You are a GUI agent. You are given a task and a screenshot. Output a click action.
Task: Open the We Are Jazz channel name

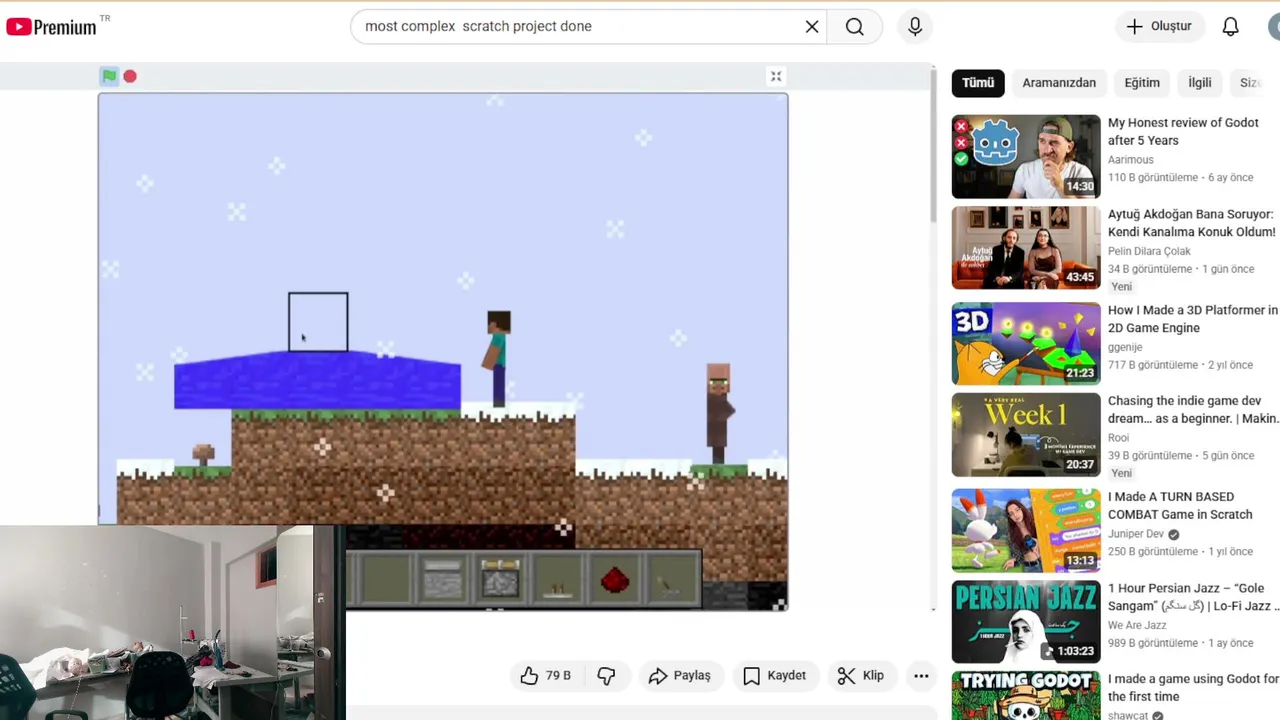click(1137, 625)
